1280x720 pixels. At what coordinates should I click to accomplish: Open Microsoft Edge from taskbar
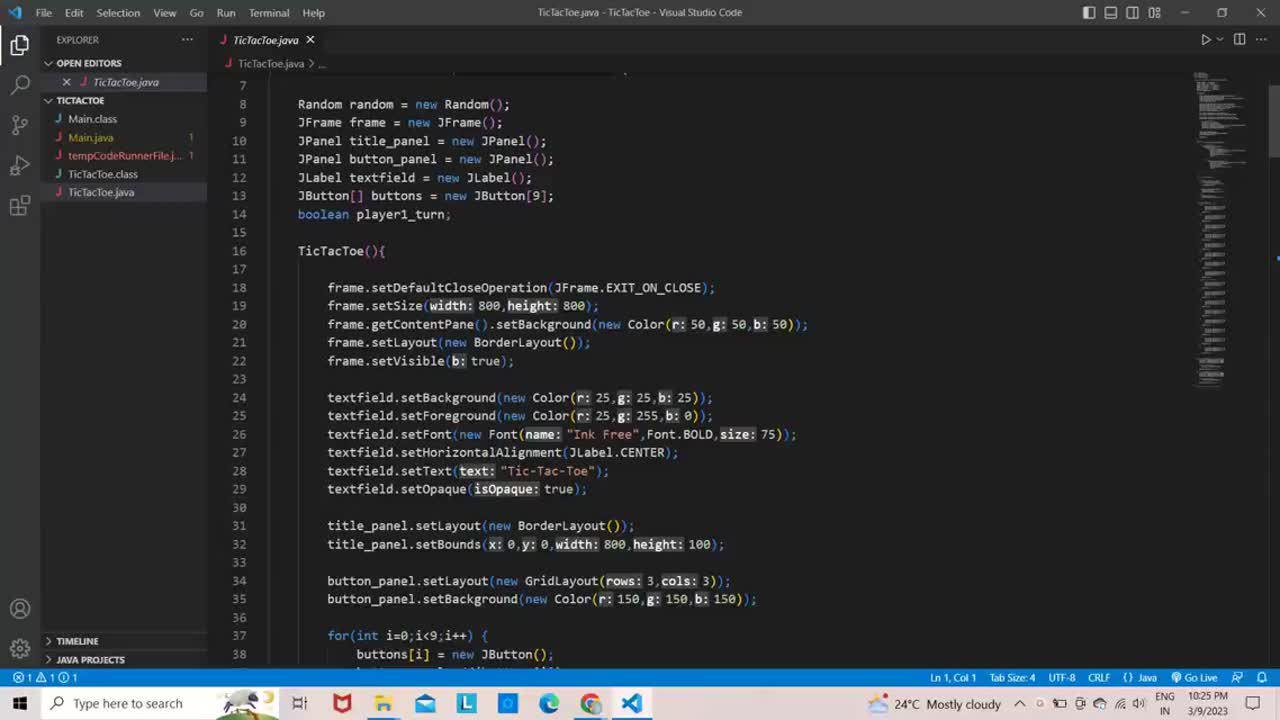click(x=549, y=703)
